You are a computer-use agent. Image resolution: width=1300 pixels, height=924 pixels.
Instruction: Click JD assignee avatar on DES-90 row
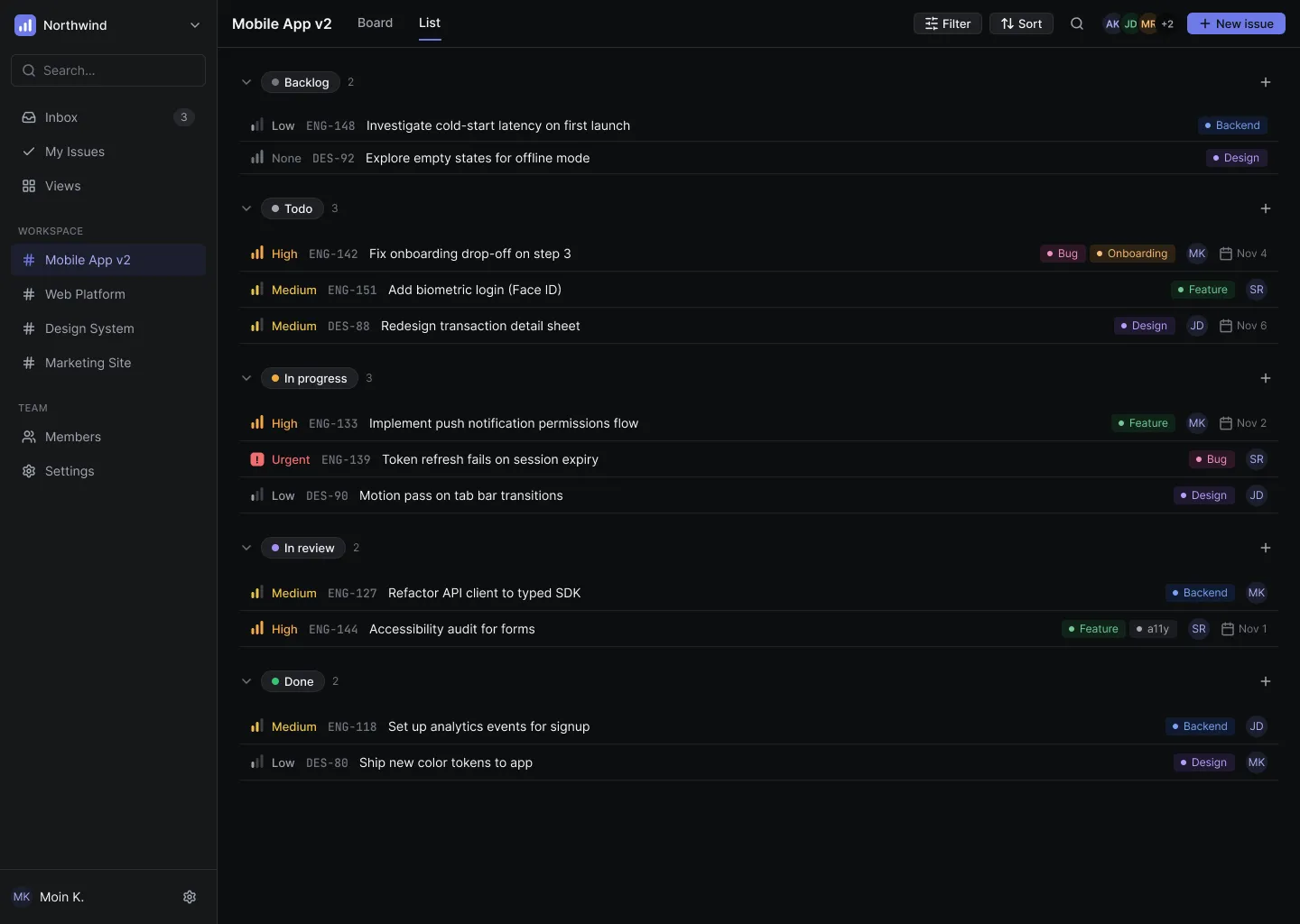[x=1257, y=495]
